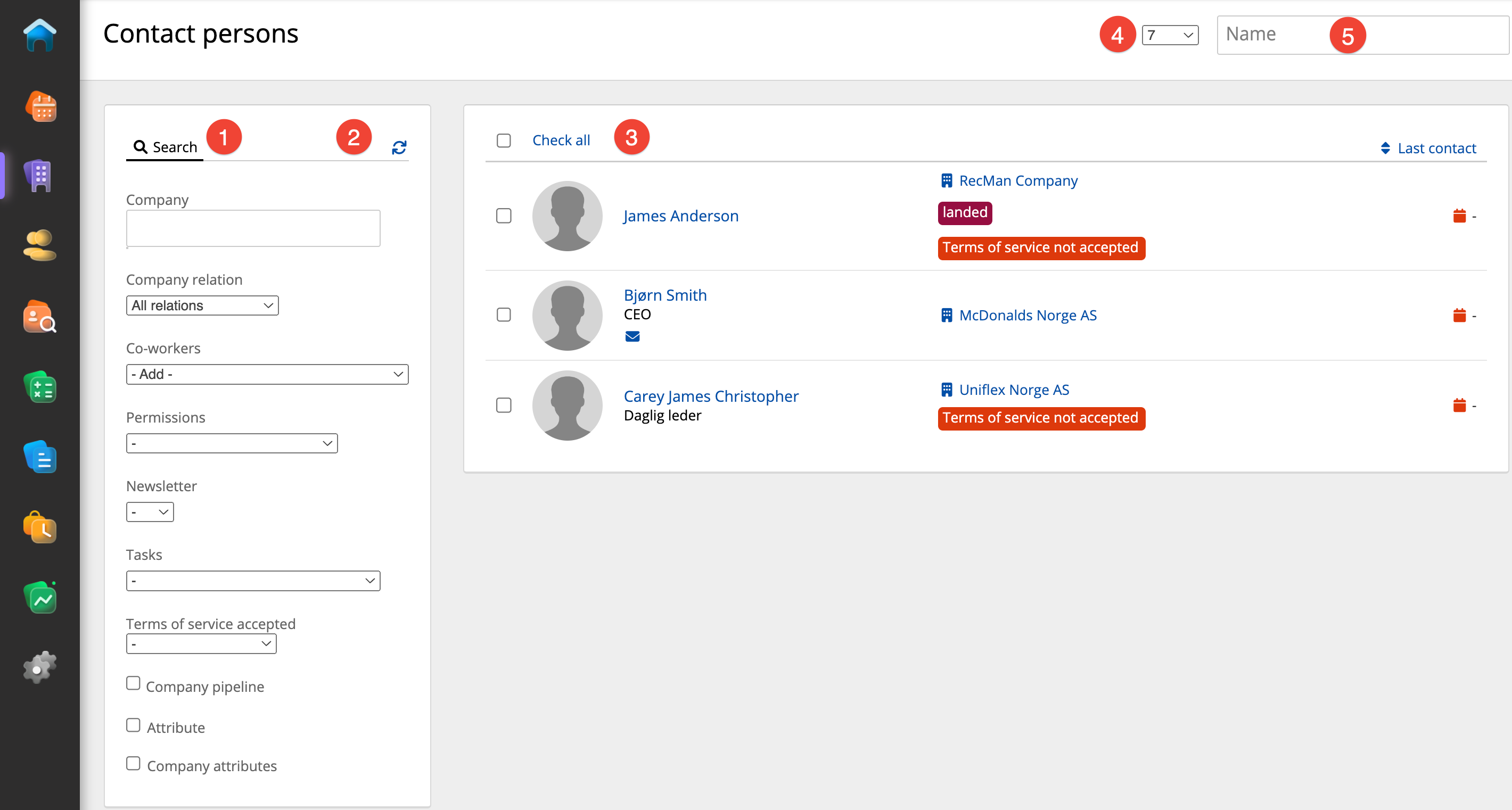Open the green calculator sidebar icon
1512x810 pixels.
39,387
